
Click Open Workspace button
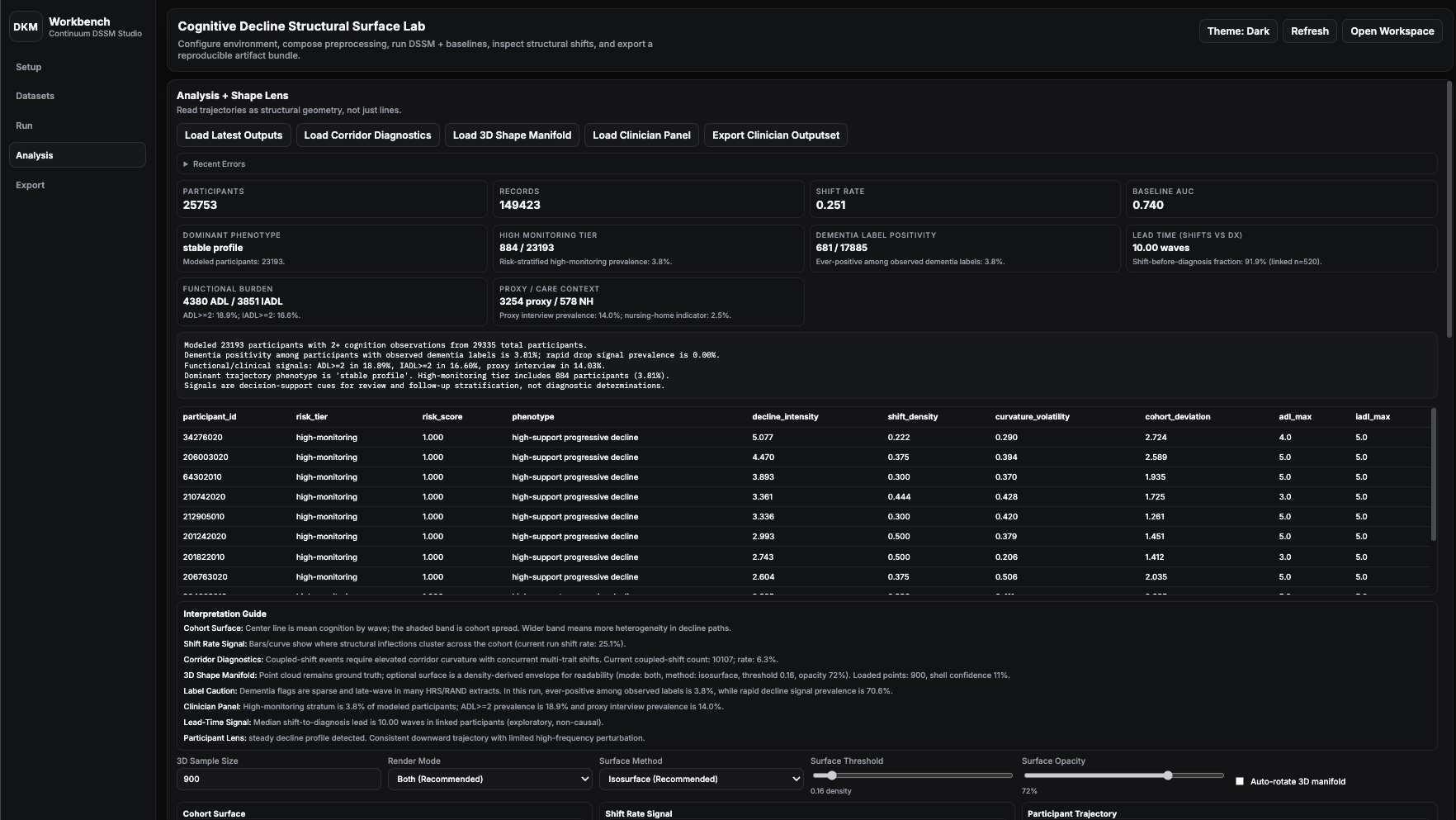(x=1392, y=31)
